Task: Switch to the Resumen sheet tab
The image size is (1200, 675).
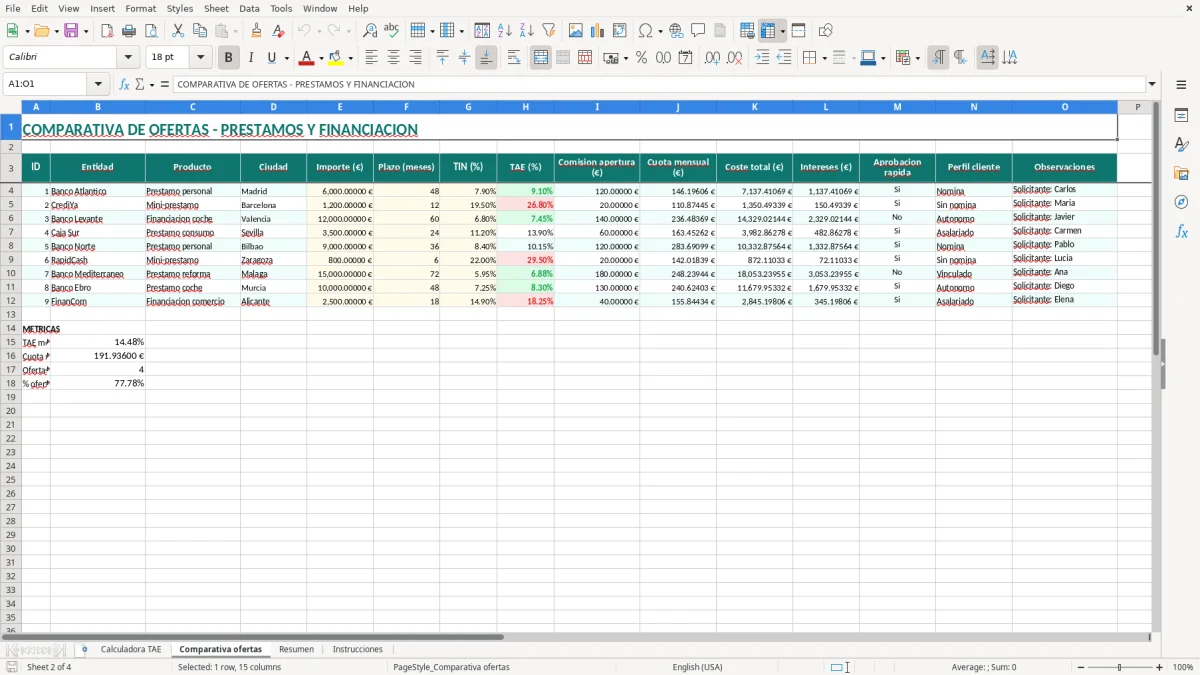Action: coord(296,650)
